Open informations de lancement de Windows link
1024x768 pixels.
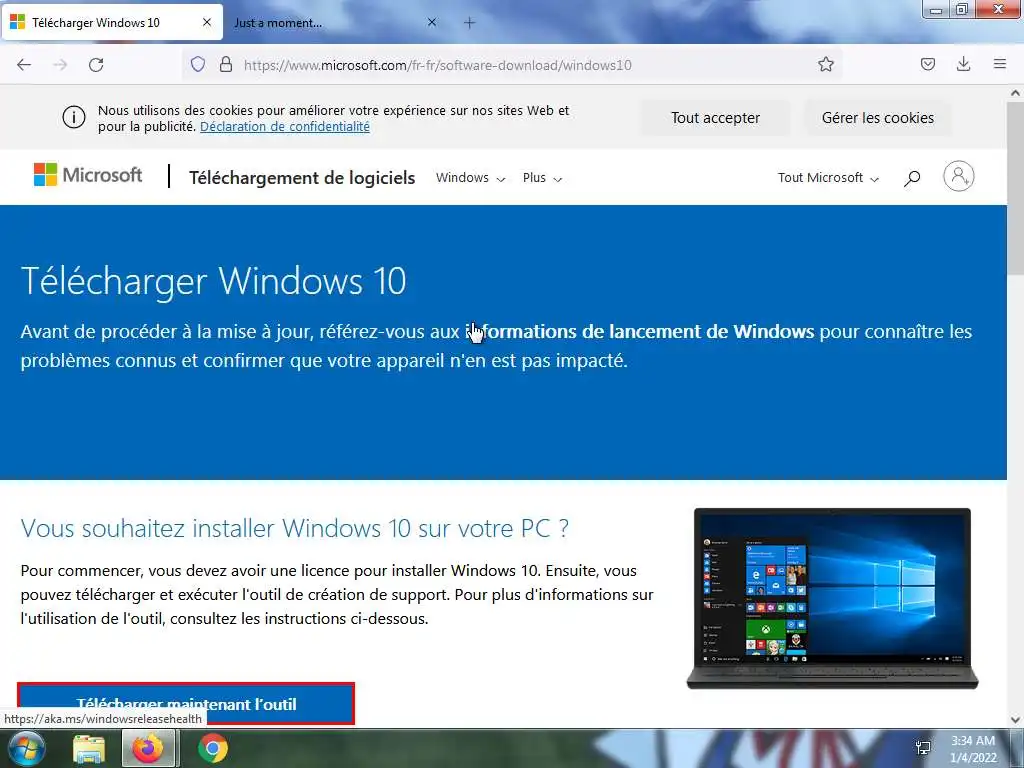pos(640,332)
